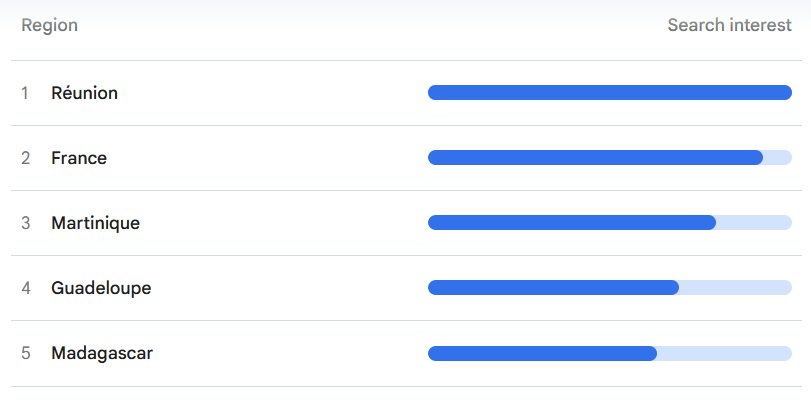The width and height of the screenshot is (811, 405).
Task: Open the France region entry
Action: coord(79,158)
